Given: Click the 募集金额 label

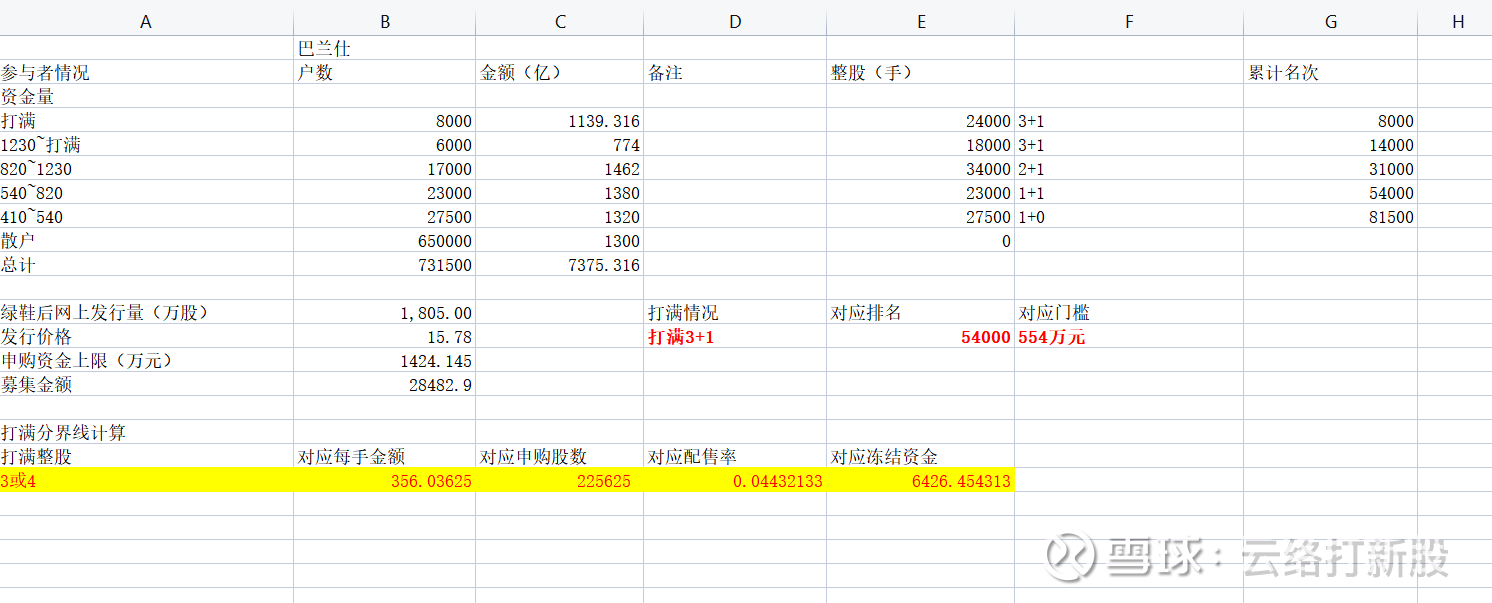Looking at the screenshot, I should point(146,384).
